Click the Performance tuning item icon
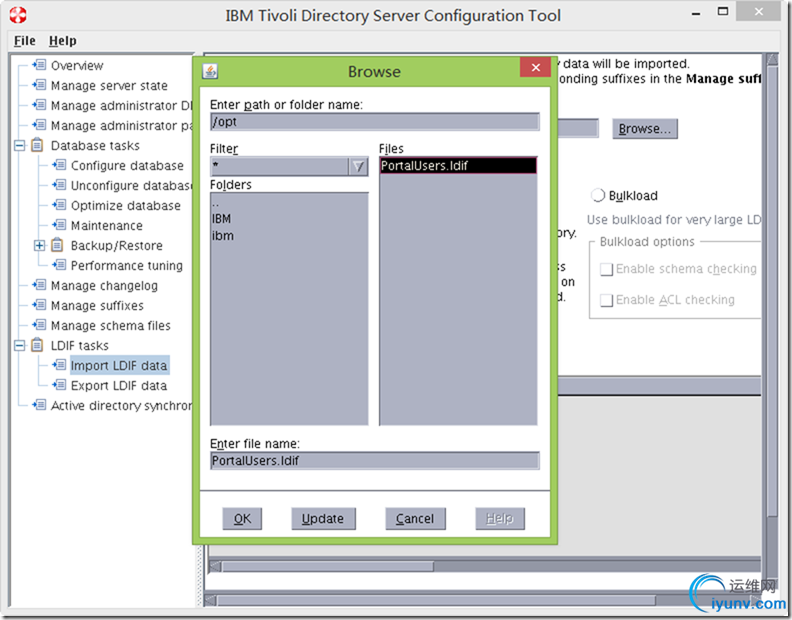 [59, 265]
